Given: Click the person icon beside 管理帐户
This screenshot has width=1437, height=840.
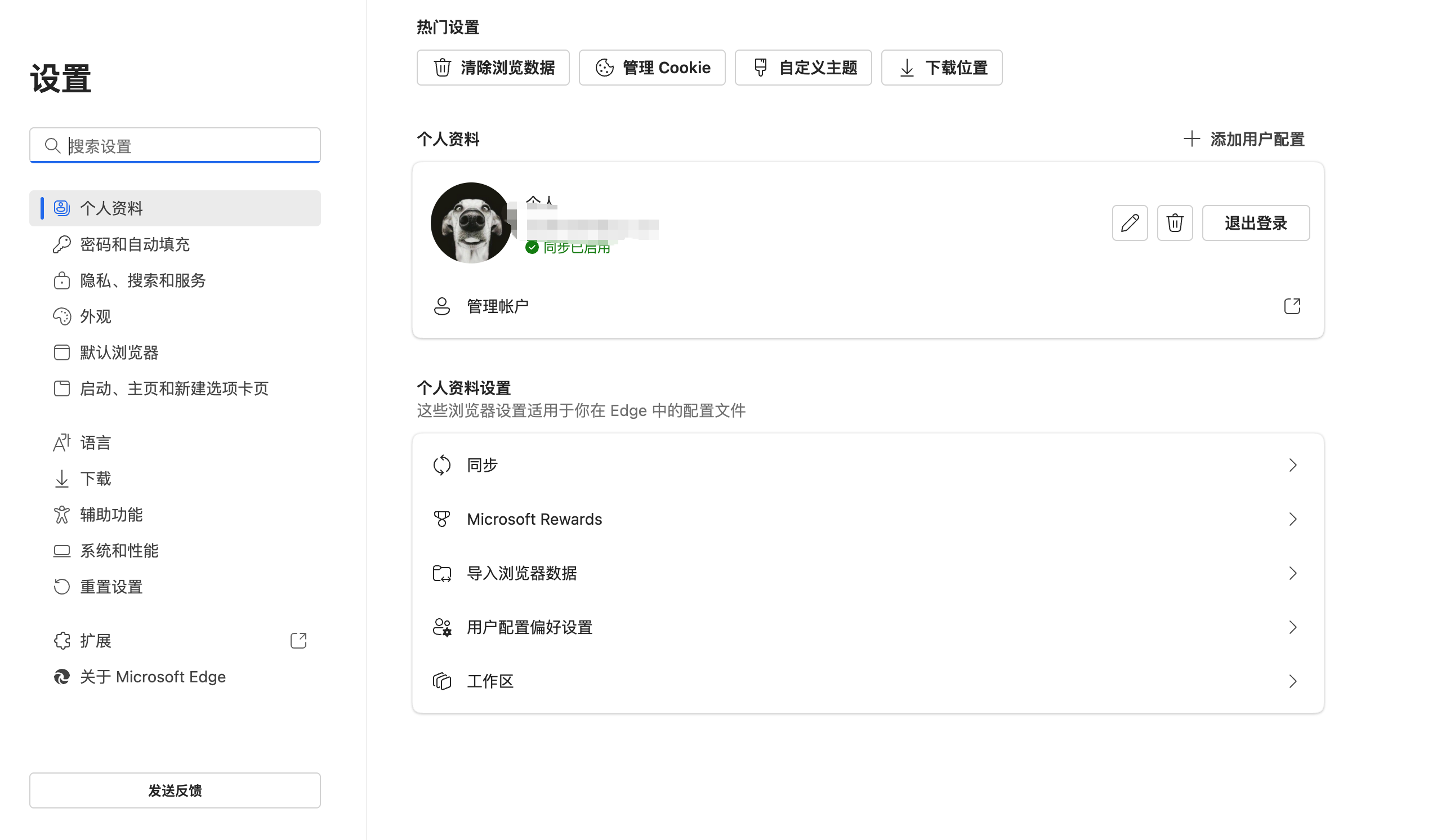Looking at the screenshot, I should (x=441, y=306).
